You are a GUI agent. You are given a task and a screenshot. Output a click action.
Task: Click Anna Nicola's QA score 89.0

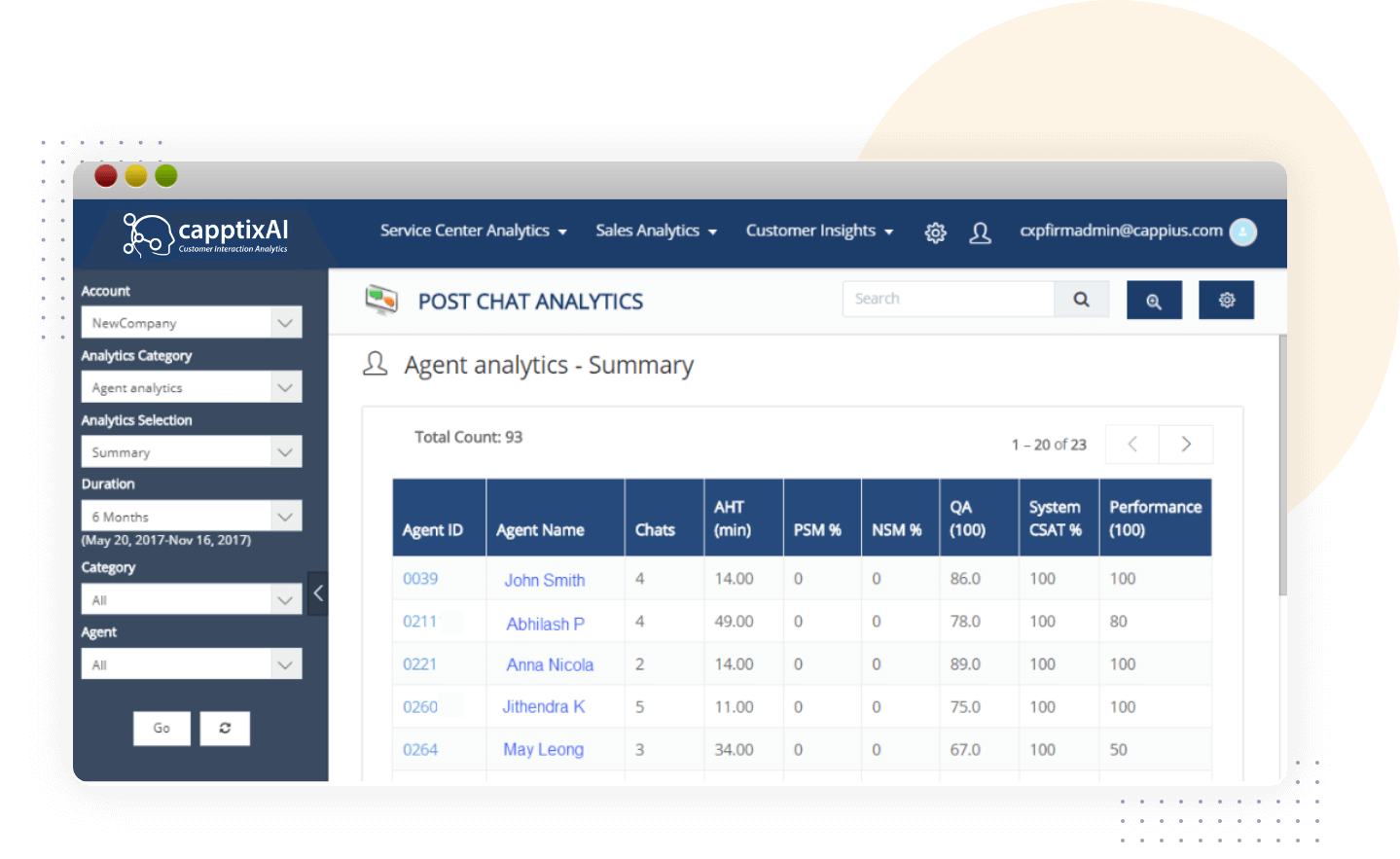[x=965, y=664]
